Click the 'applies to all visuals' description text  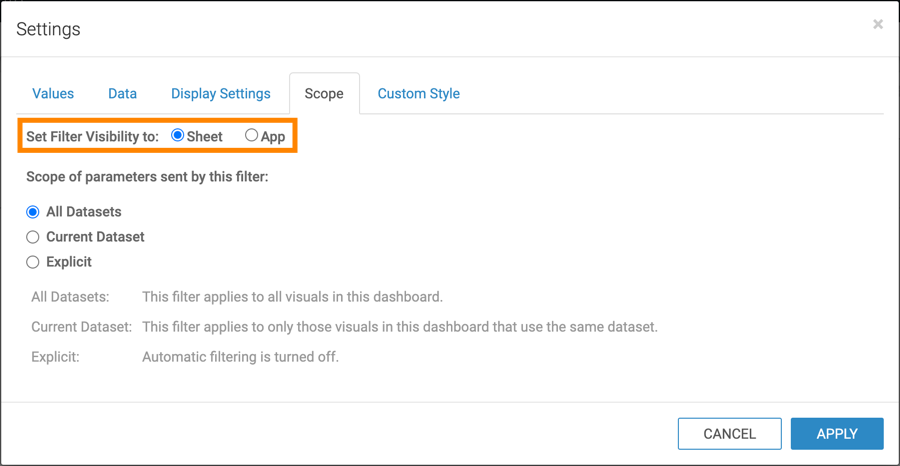pyautogui.click(x=292, y=297)
